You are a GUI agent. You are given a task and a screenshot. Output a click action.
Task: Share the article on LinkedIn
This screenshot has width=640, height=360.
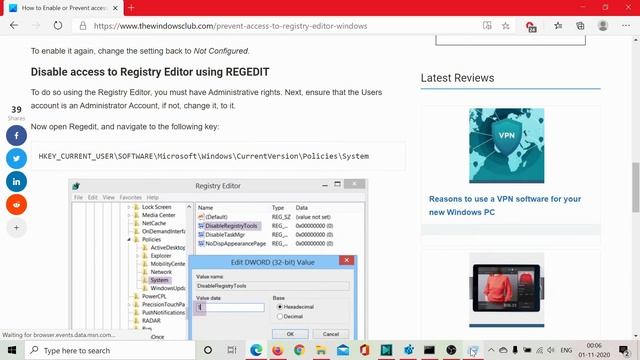pyautogui.click(x=16, y=182)
